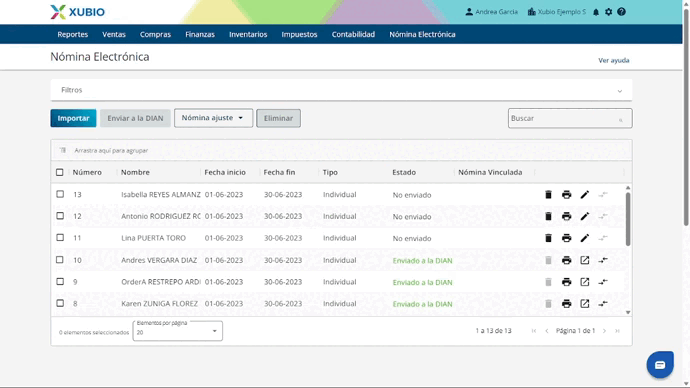The image size is (690, 388).
Task: Open Andres VERGARA DIAZ payroll in new view
Action: coord(584,260)
